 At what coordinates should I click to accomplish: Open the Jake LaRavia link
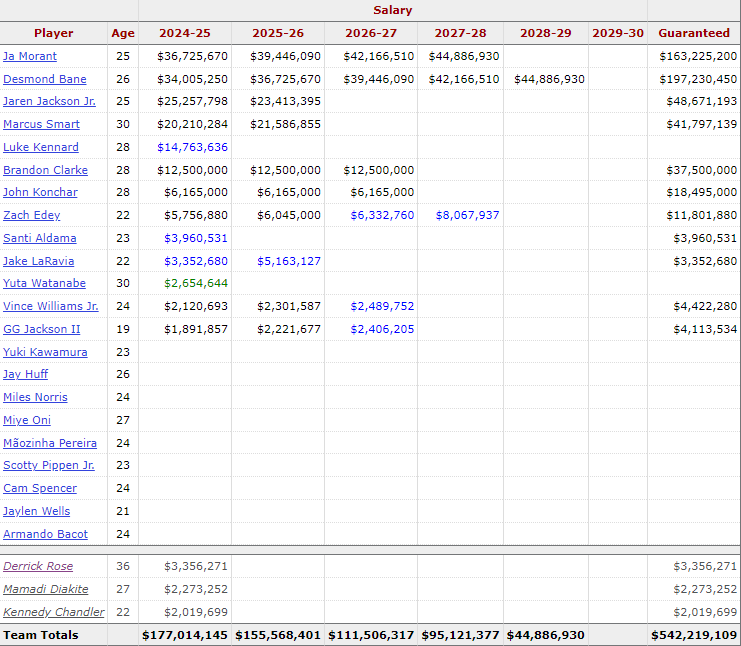39,261
